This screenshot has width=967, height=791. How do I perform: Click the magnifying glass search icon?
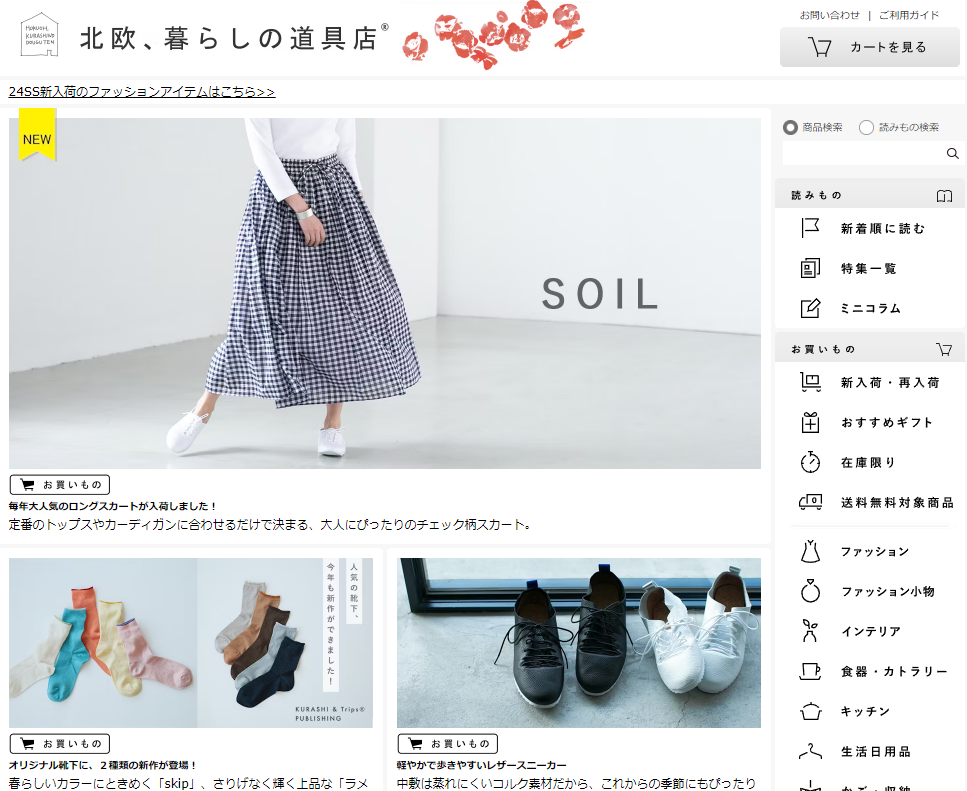click(x=952, y=154)
